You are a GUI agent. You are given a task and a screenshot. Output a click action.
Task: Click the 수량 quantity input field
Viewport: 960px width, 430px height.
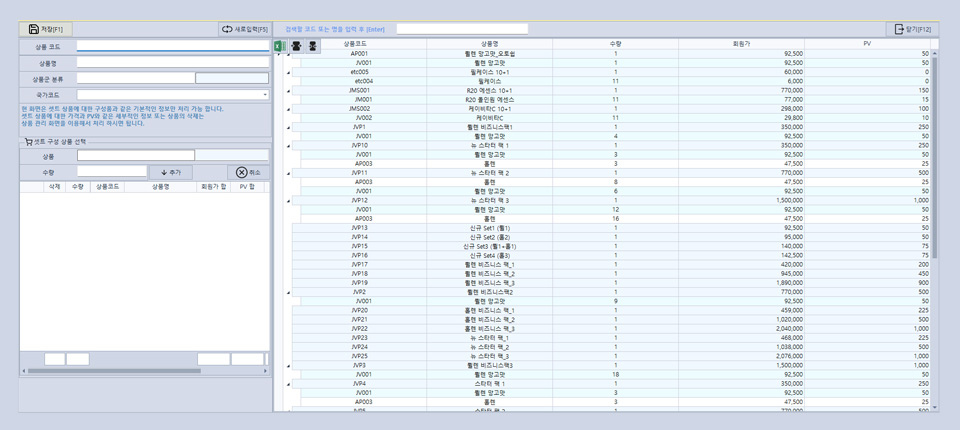112,173
